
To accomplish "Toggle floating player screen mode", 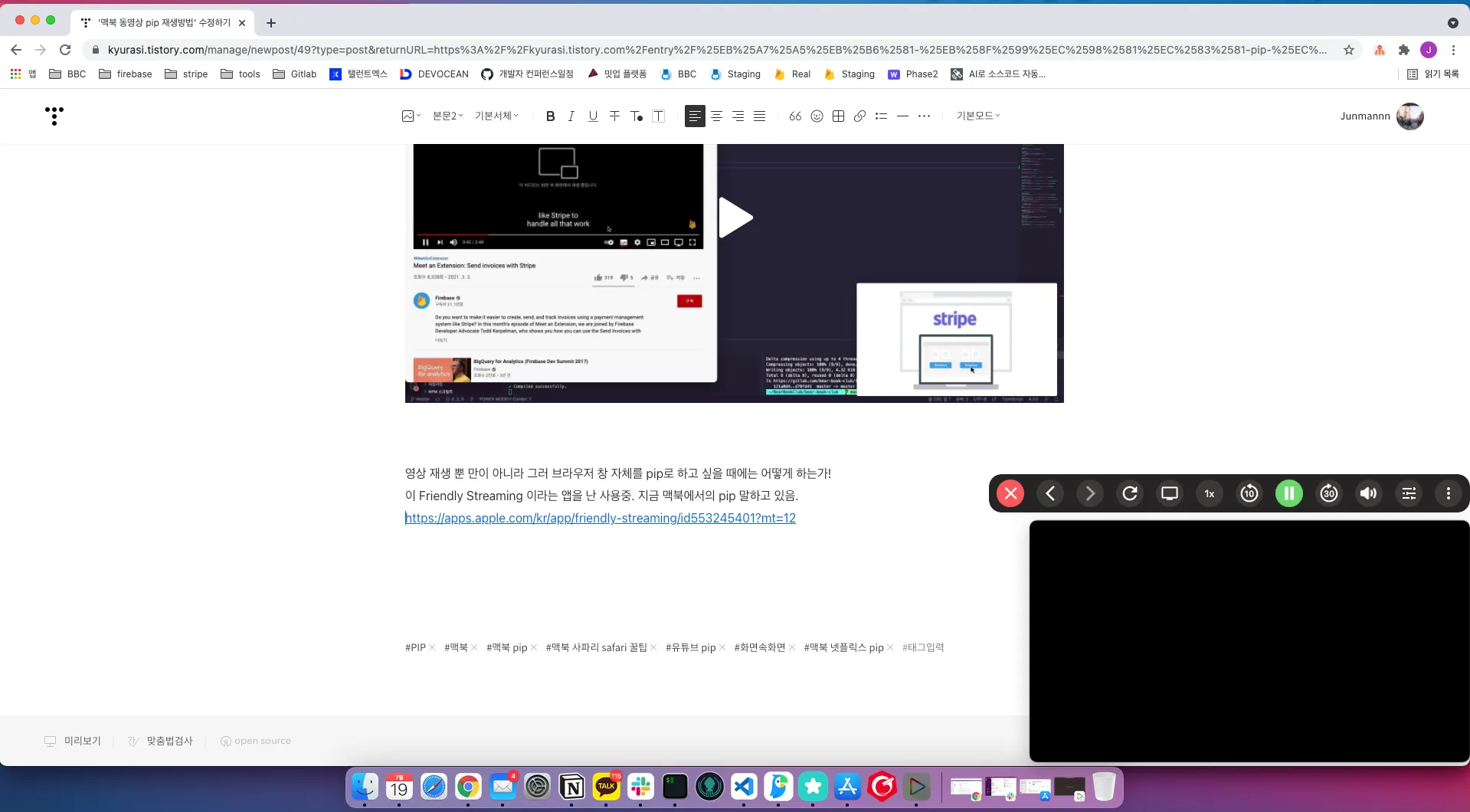I will coord(1170,494).
